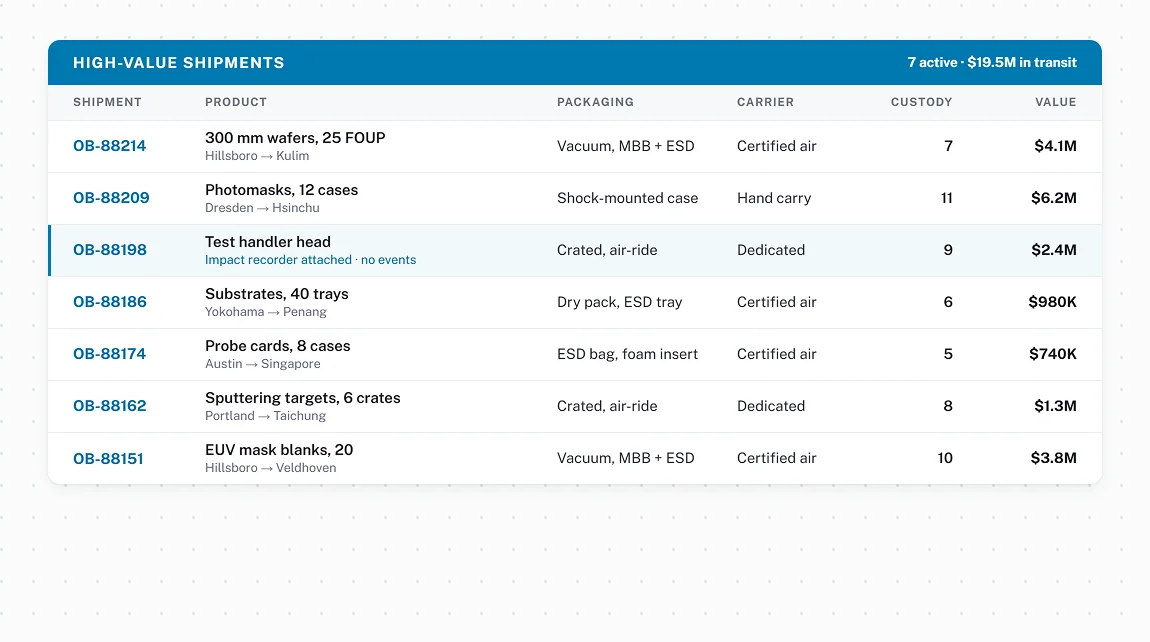The image size is (1150, 642).
Task: Sort by the PRODUCT column header
Action: [x=235, y=102]
